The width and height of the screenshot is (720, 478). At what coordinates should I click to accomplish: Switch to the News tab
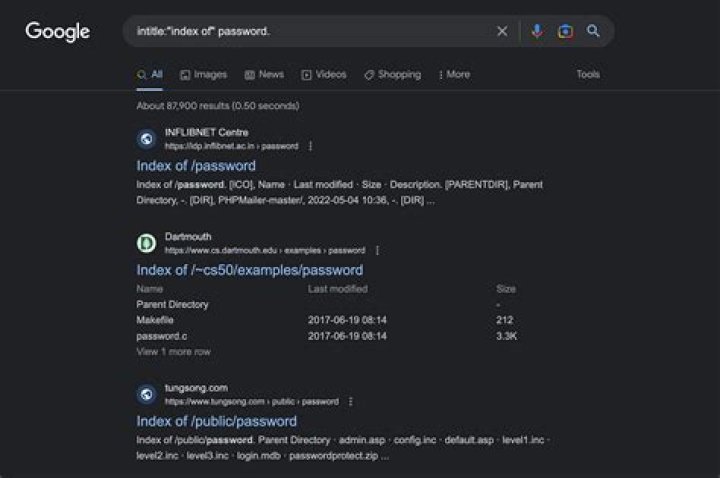pyautogui.click(x=264, y=74)
